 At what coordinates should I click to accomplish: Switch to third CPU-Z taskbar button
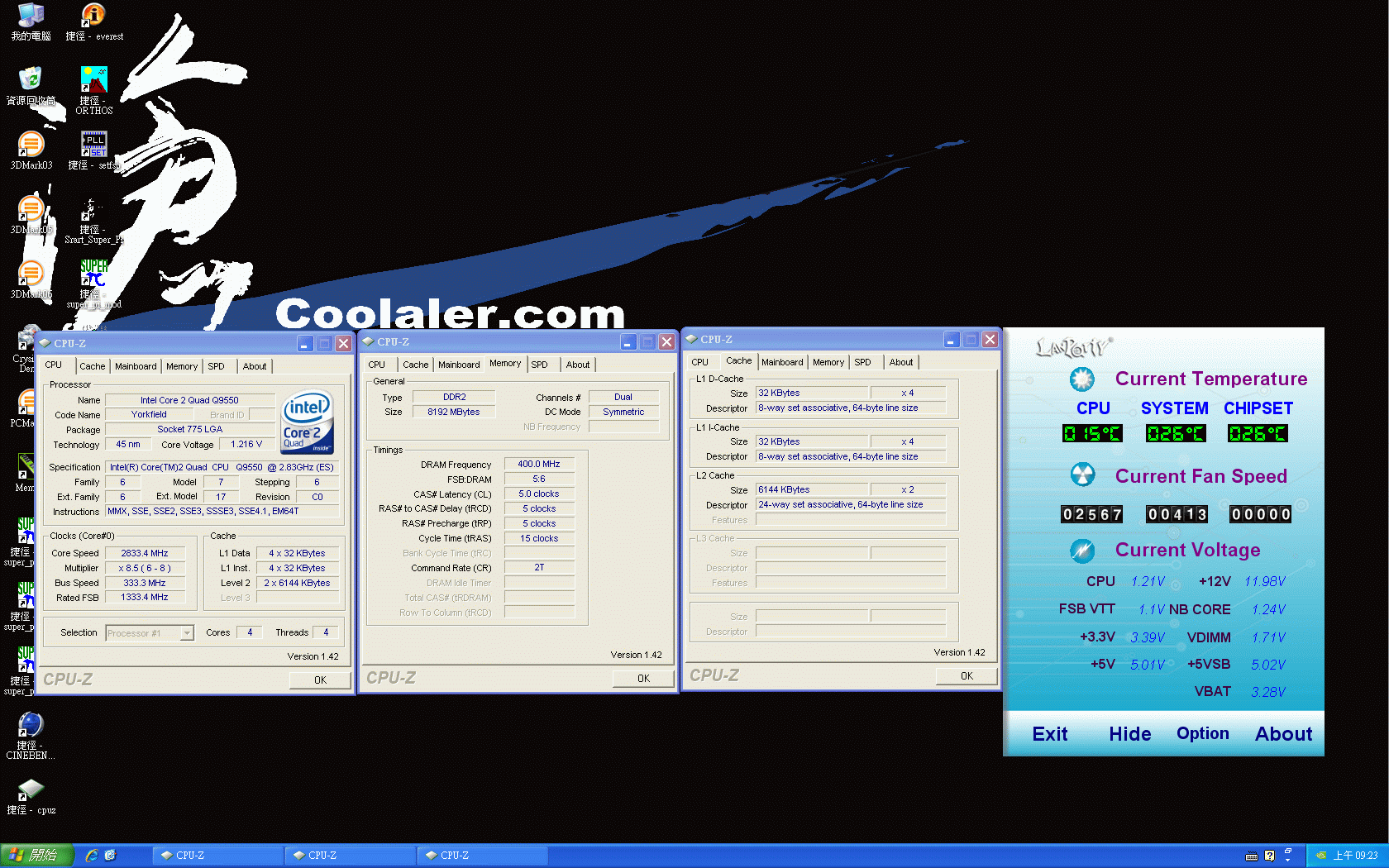click(482, 856)
